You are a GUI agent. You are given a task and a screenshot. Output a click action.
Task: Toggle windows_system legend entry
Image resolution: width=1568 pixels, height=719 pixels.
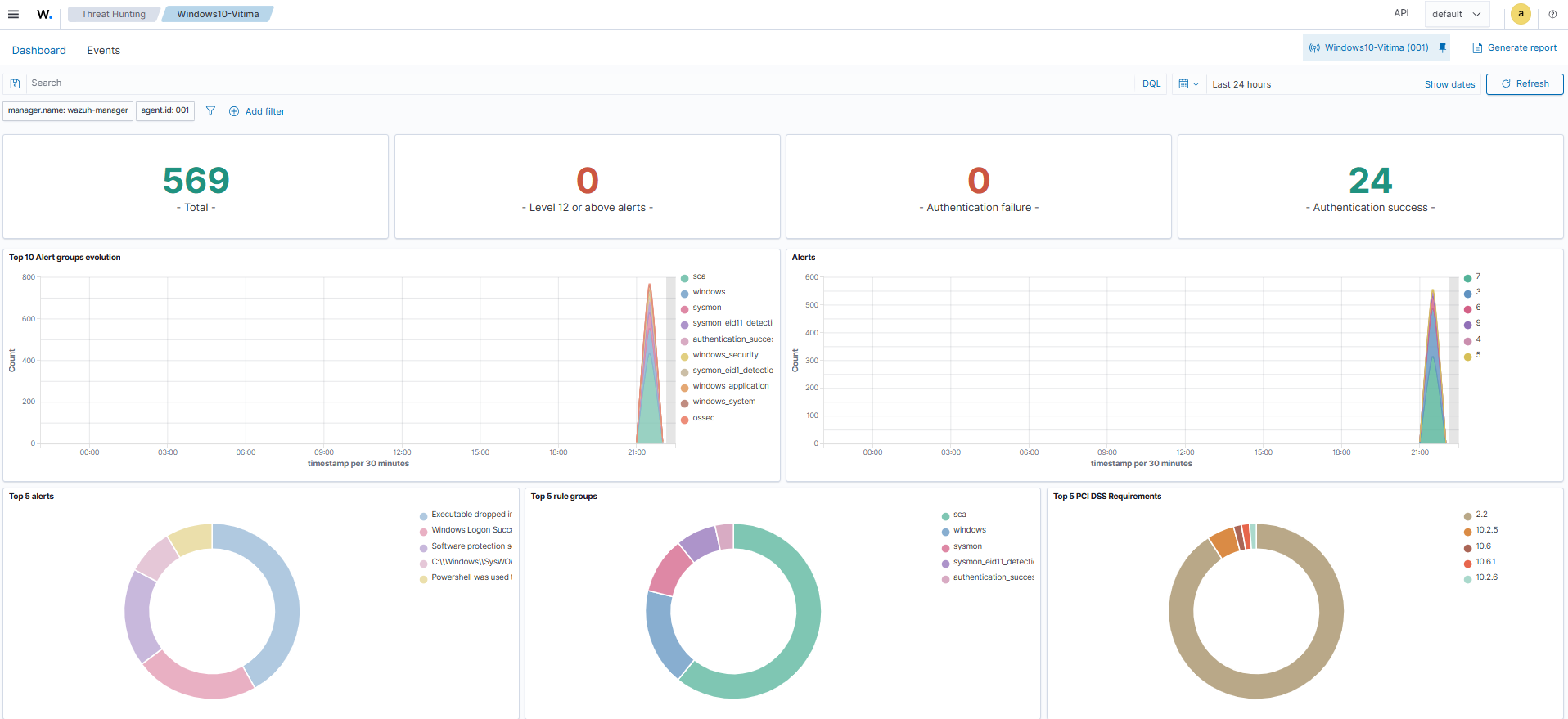(719, 402)
